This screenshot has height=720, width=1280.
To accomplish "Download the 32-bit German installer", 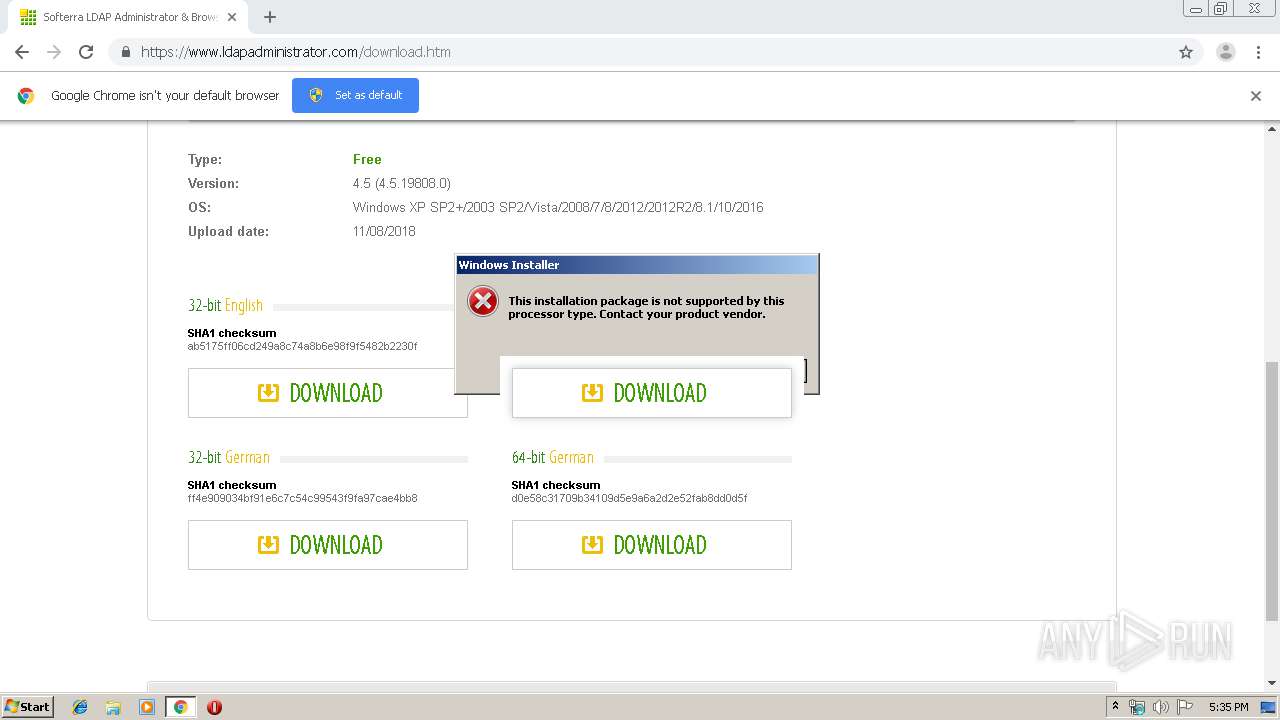I will pyautogui.click(x=328, y=545).
